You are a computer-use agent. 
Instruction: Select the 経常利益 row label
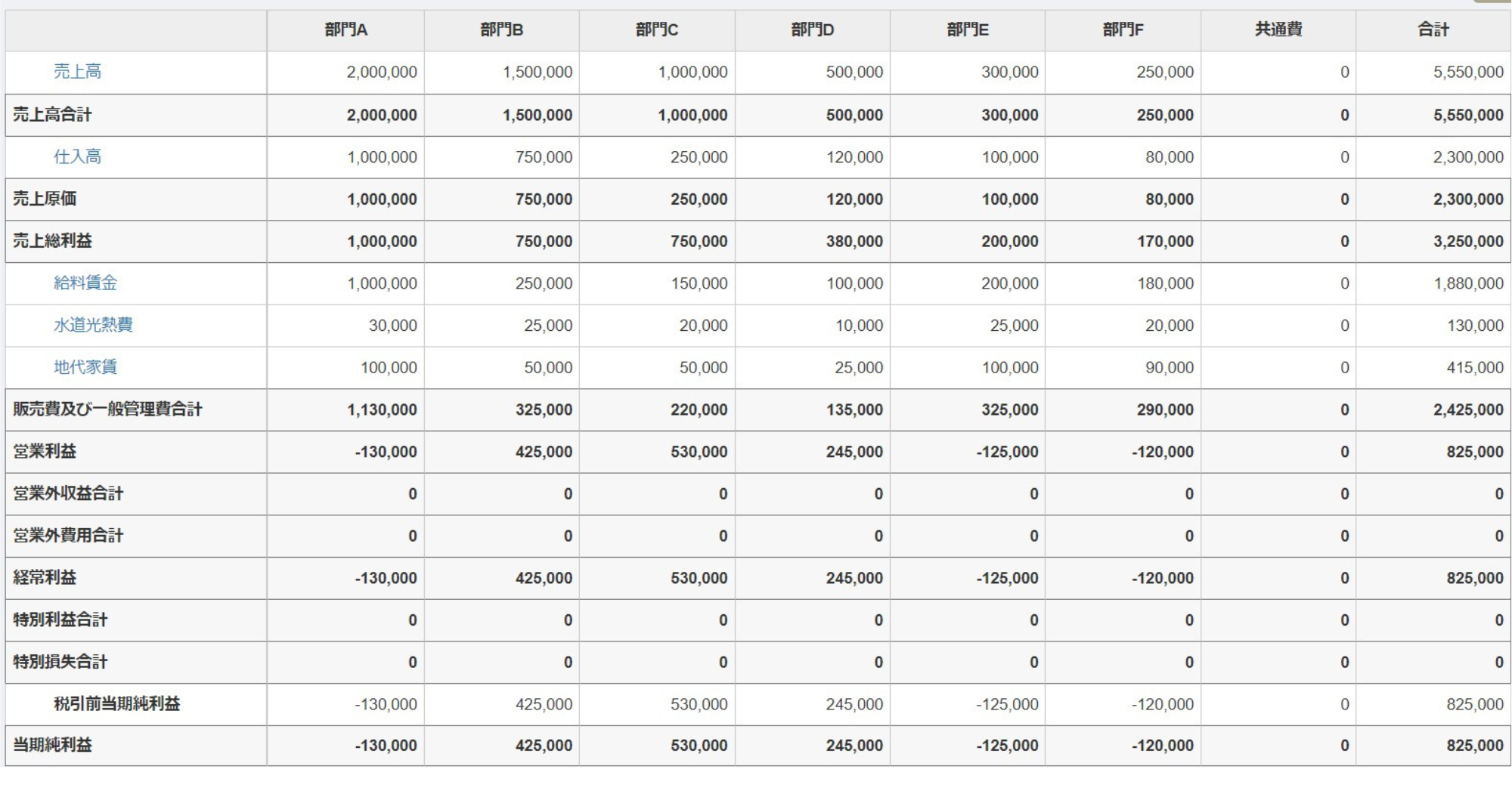click(45, 578)
